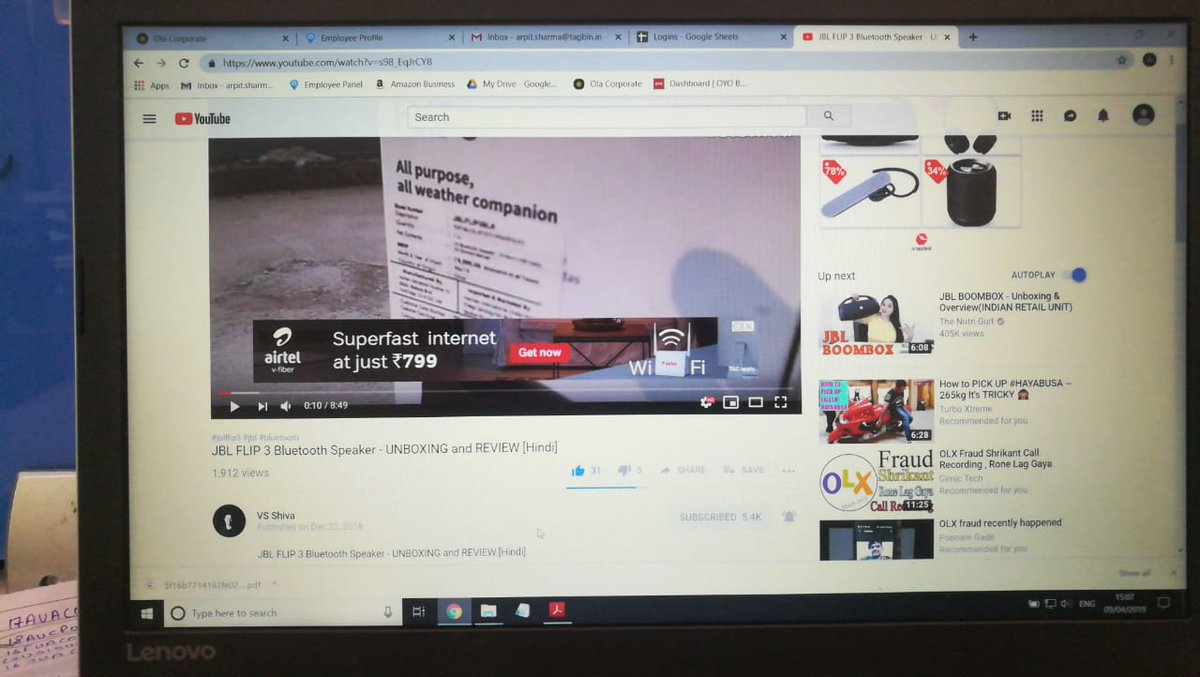Switch to the Logins - Google Sheets tab

(x=712, y=37)
